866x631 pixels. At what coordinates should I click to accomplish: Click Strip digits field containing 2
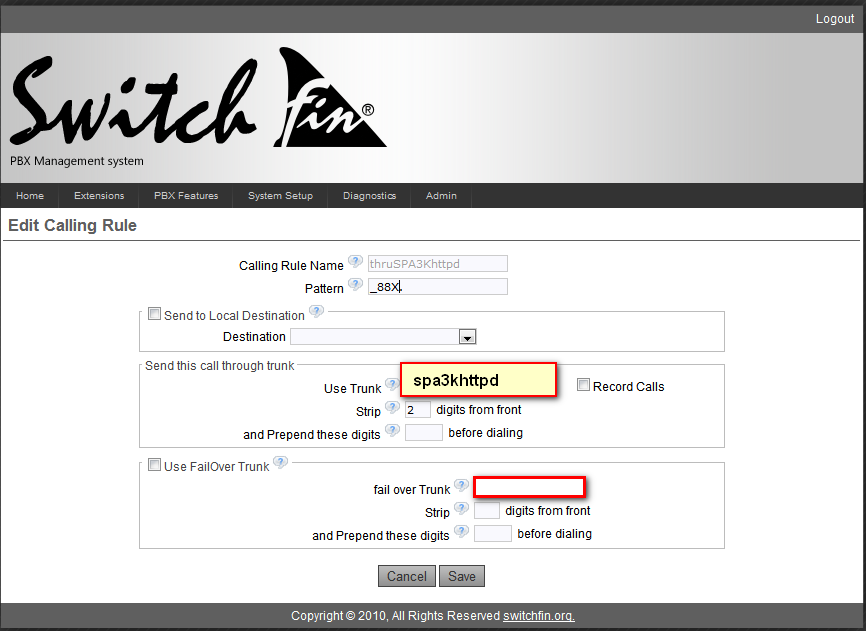pos(418,410)
